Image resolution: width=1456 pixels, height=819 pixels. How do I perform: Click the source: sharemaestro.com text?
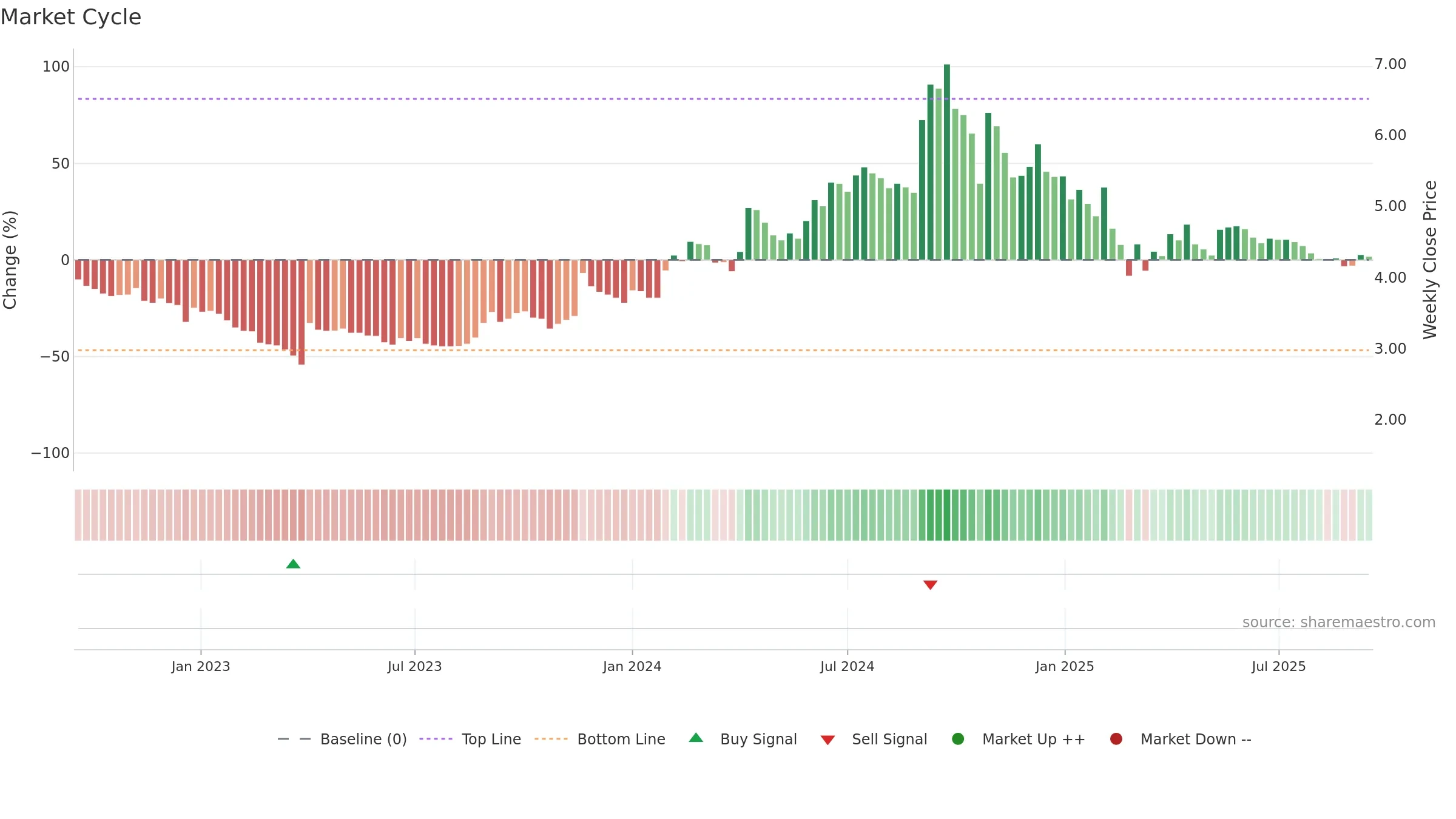1339,622
